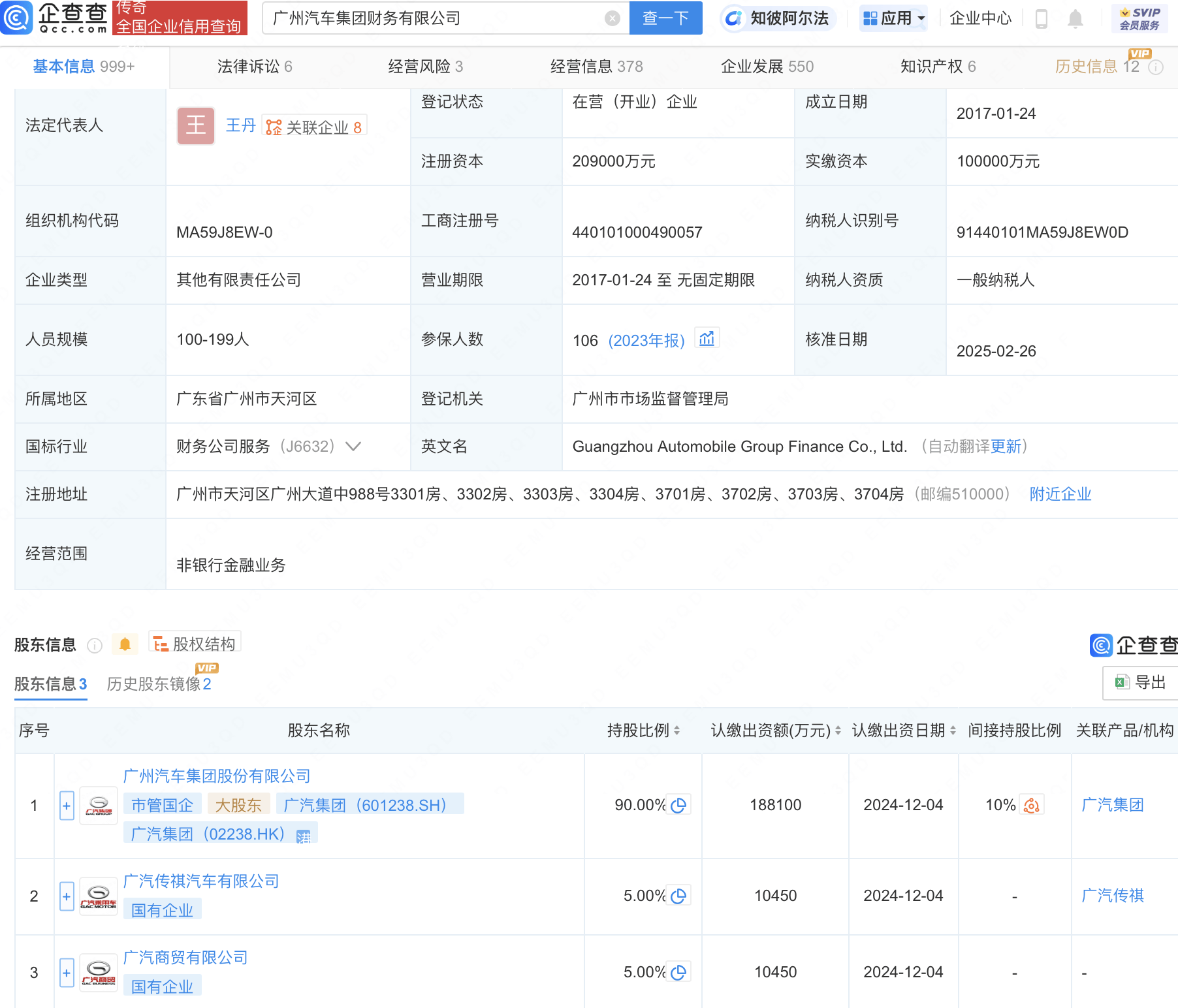The height and width of the screenshot is (1008, 1178).
Task: Open SVIP 会员服务
Action: 1139,18
